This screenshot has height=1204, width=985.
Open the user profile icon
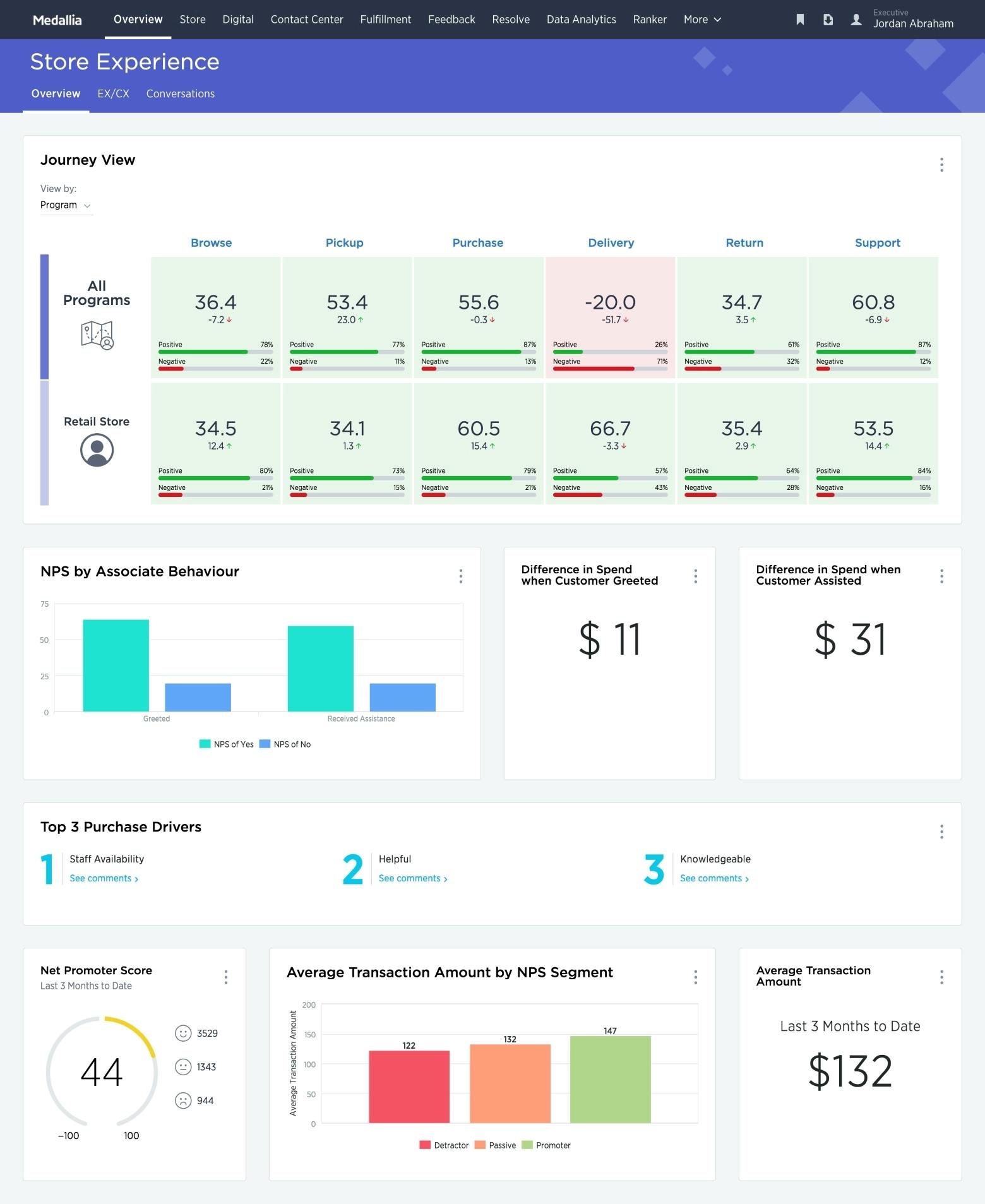856,20
